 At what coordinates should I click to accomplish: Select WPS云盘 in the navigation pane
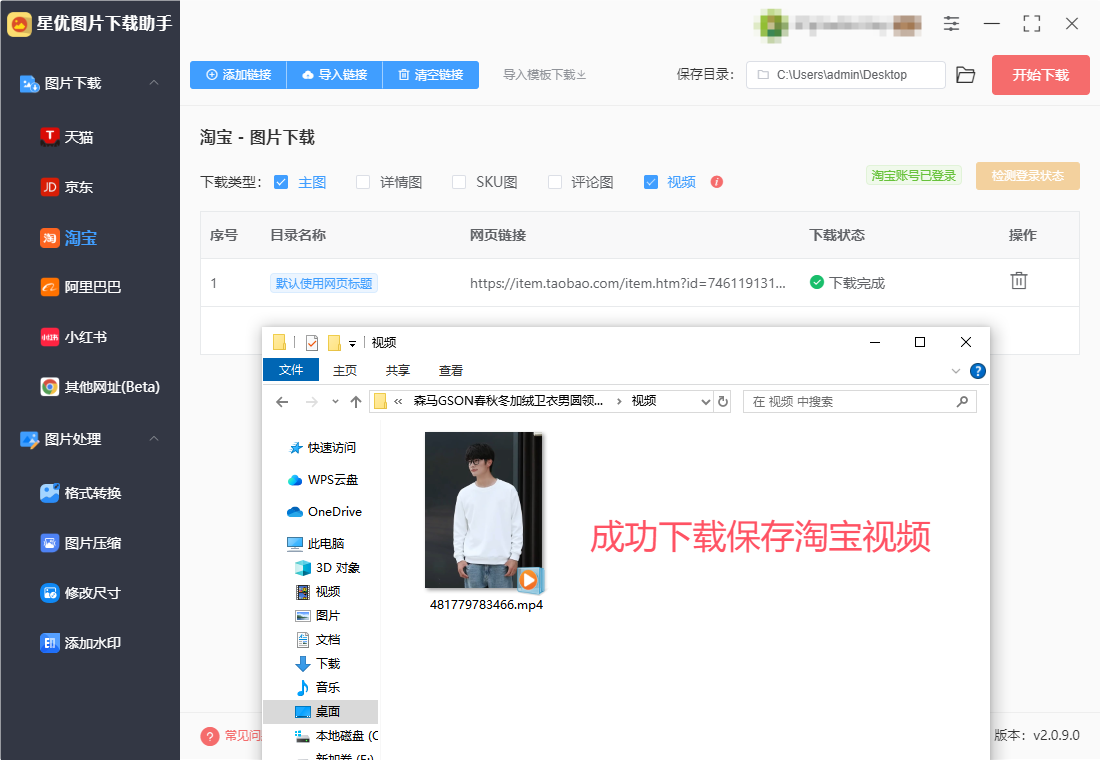pyautogui.click(x=323, y=479)
